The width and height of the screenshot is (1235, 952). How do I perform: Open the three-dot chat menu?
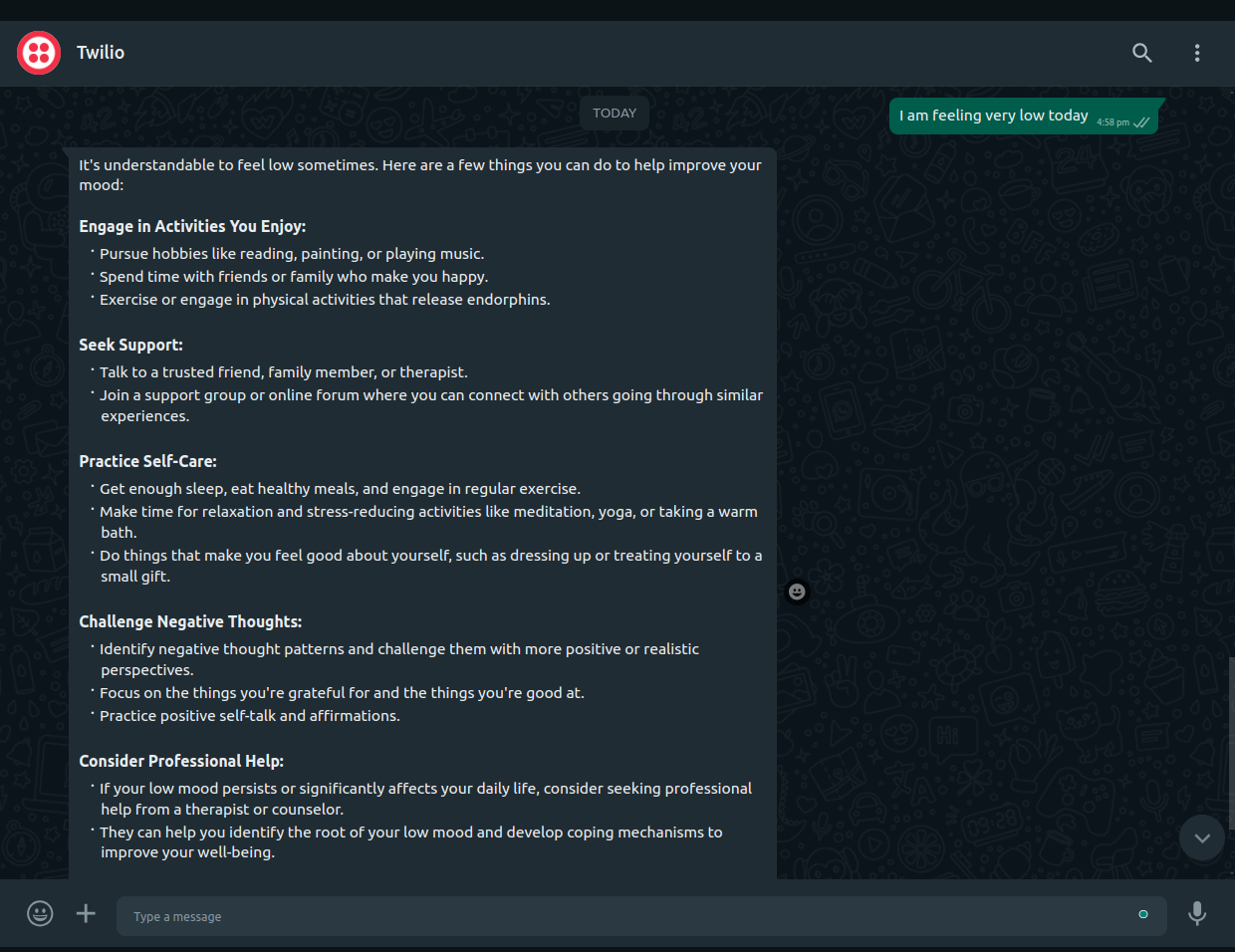point(1197,53)
